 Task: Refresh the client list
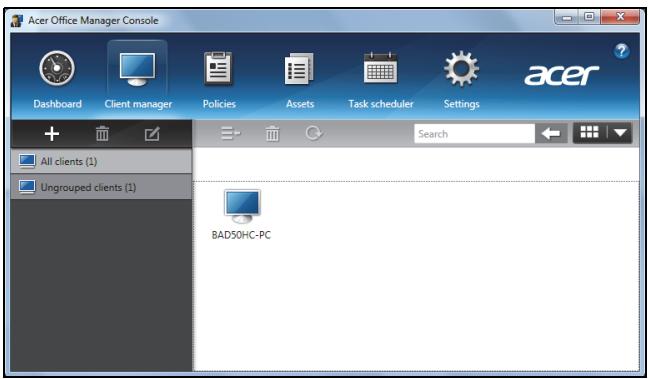[x=314, y=133]
